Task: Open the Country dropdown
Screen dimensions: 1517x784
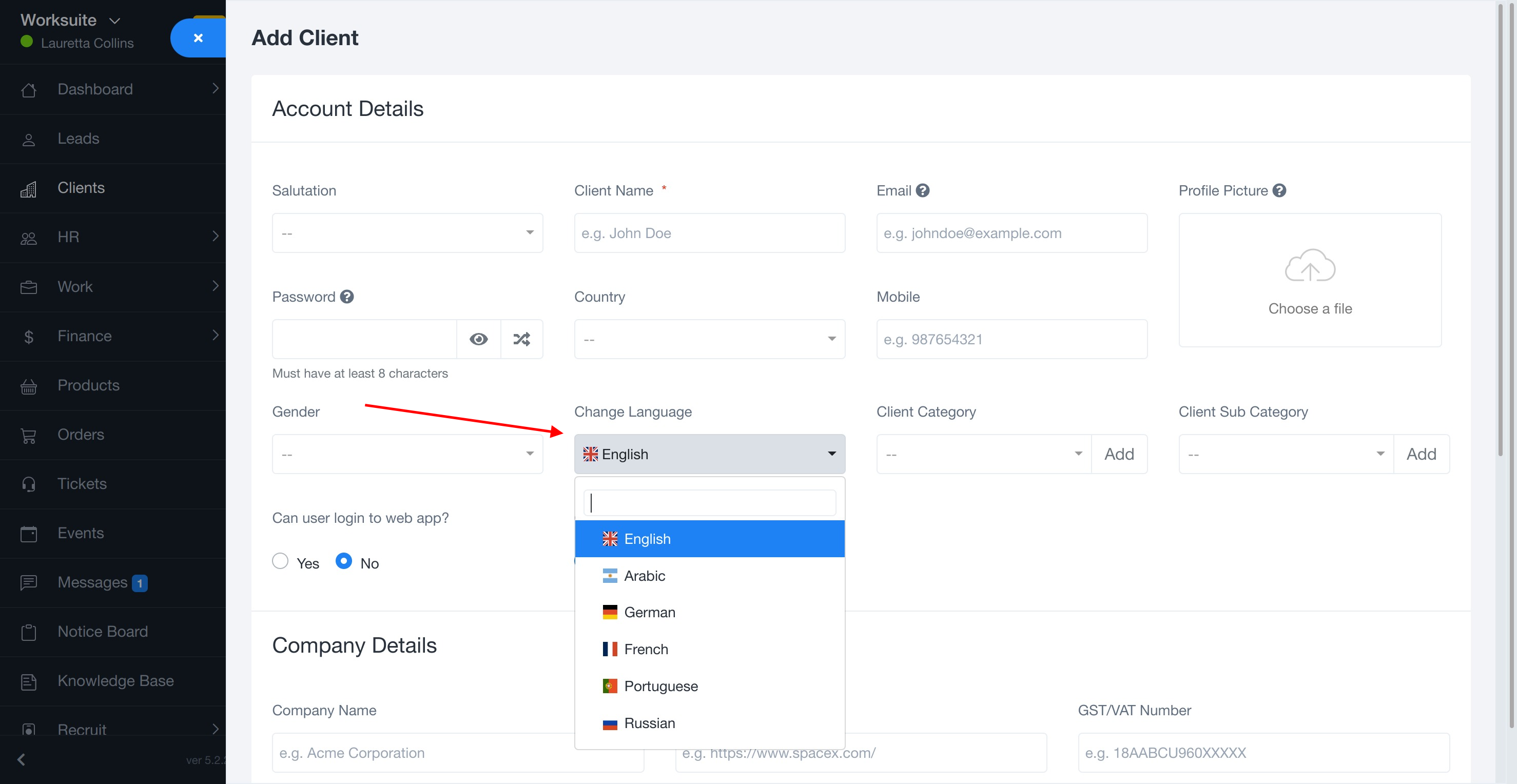Action: (709, 339)
